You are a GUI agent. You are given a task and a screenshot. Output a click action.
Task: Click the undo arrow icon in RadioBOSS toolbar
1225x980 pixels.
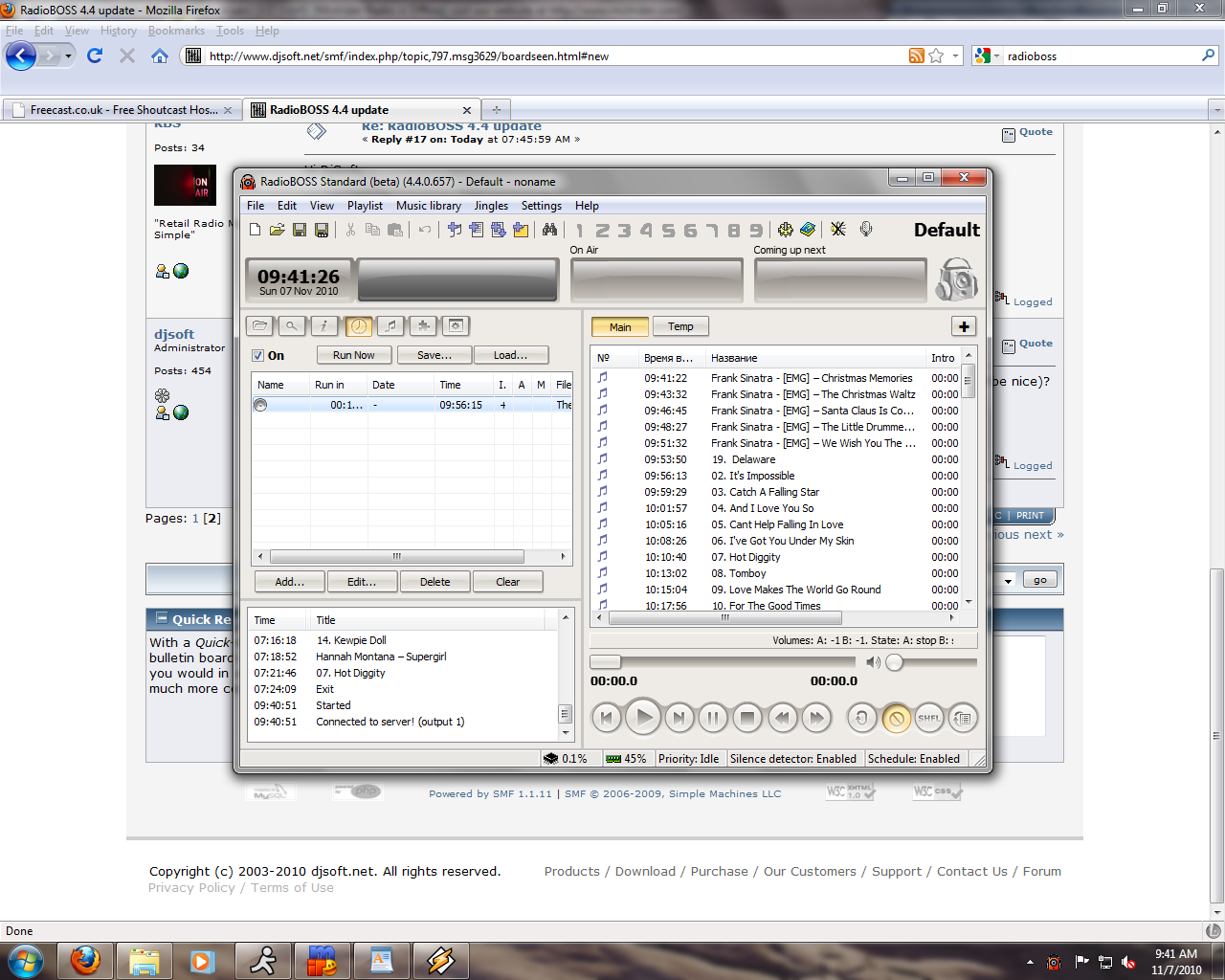coord(425,230)
